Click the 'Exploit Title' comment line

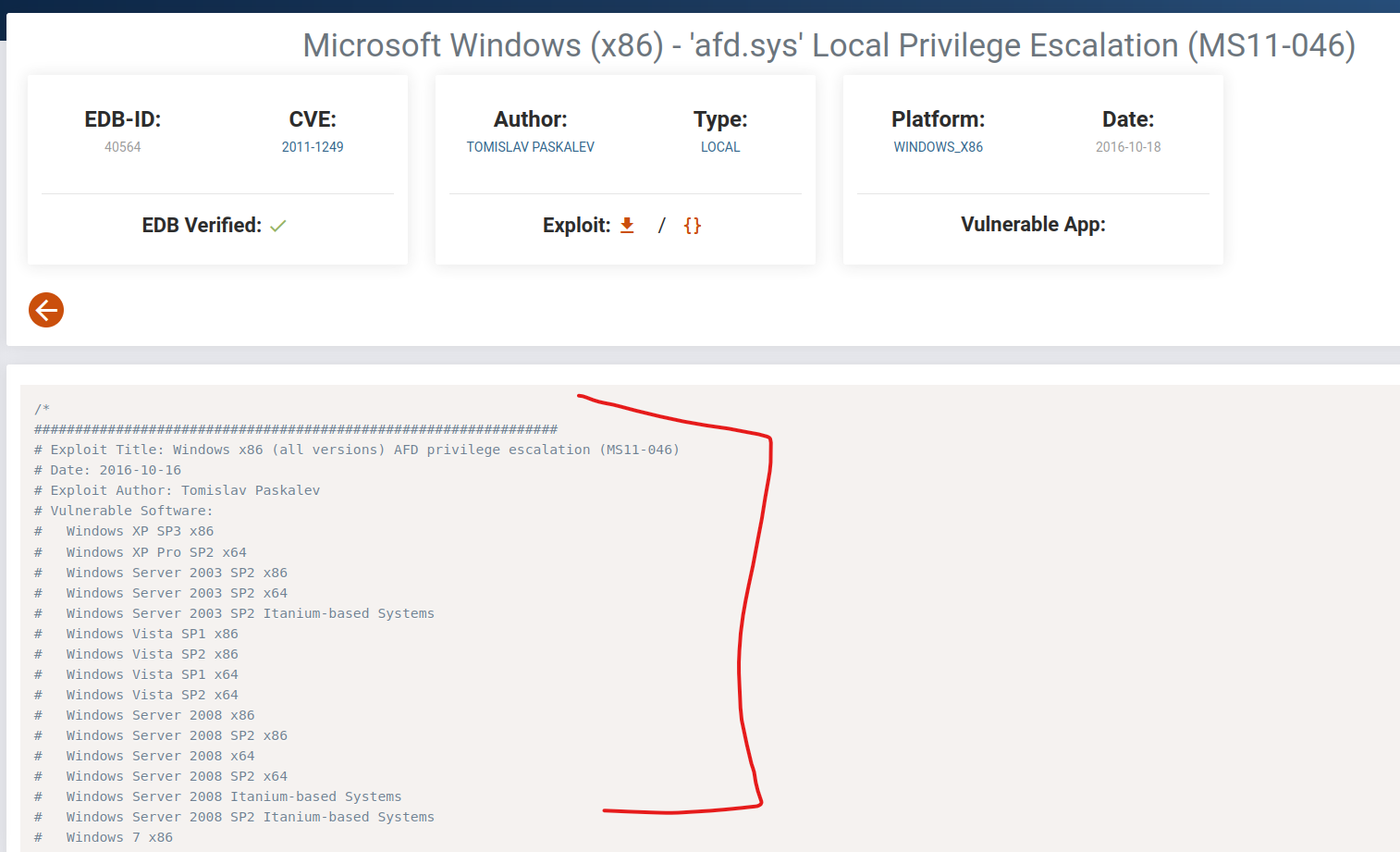357,450
